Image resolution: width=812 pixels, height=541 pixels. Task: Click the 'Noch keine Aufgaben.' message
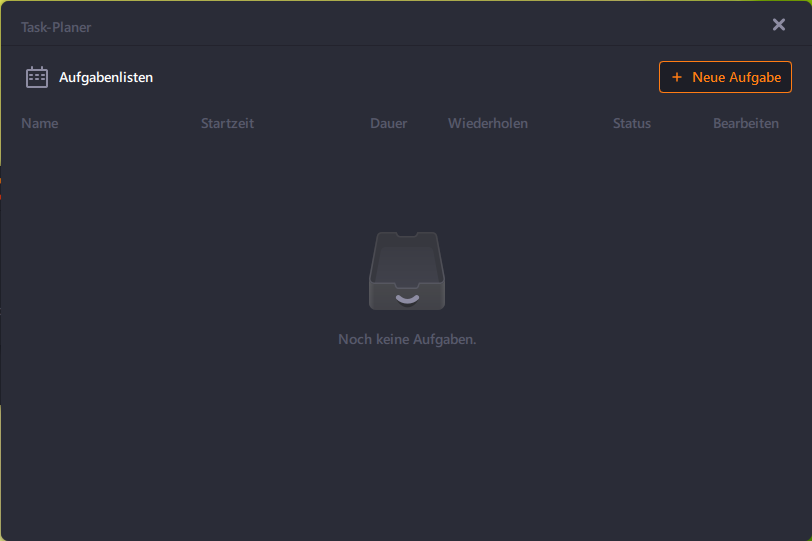[407, 339]
